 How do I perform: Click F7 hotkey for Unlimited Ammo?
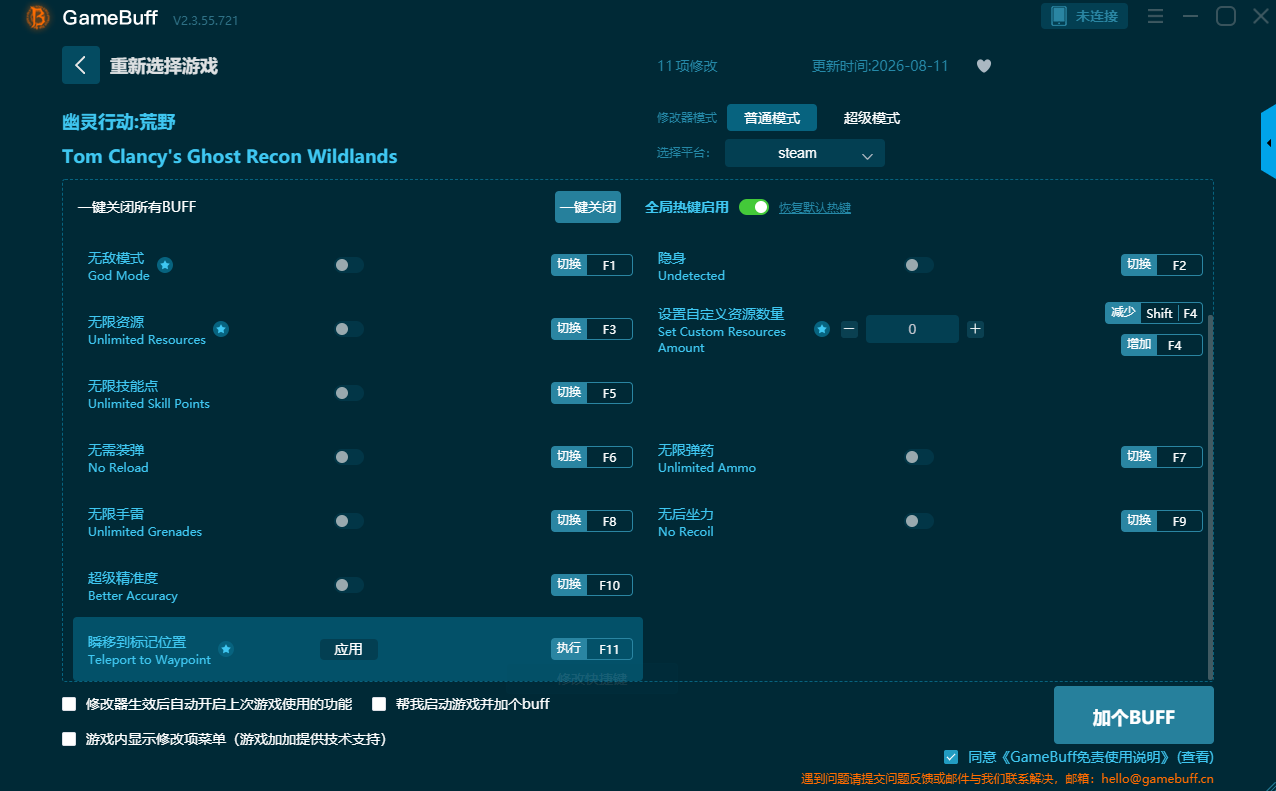(x=1162, y=457)
